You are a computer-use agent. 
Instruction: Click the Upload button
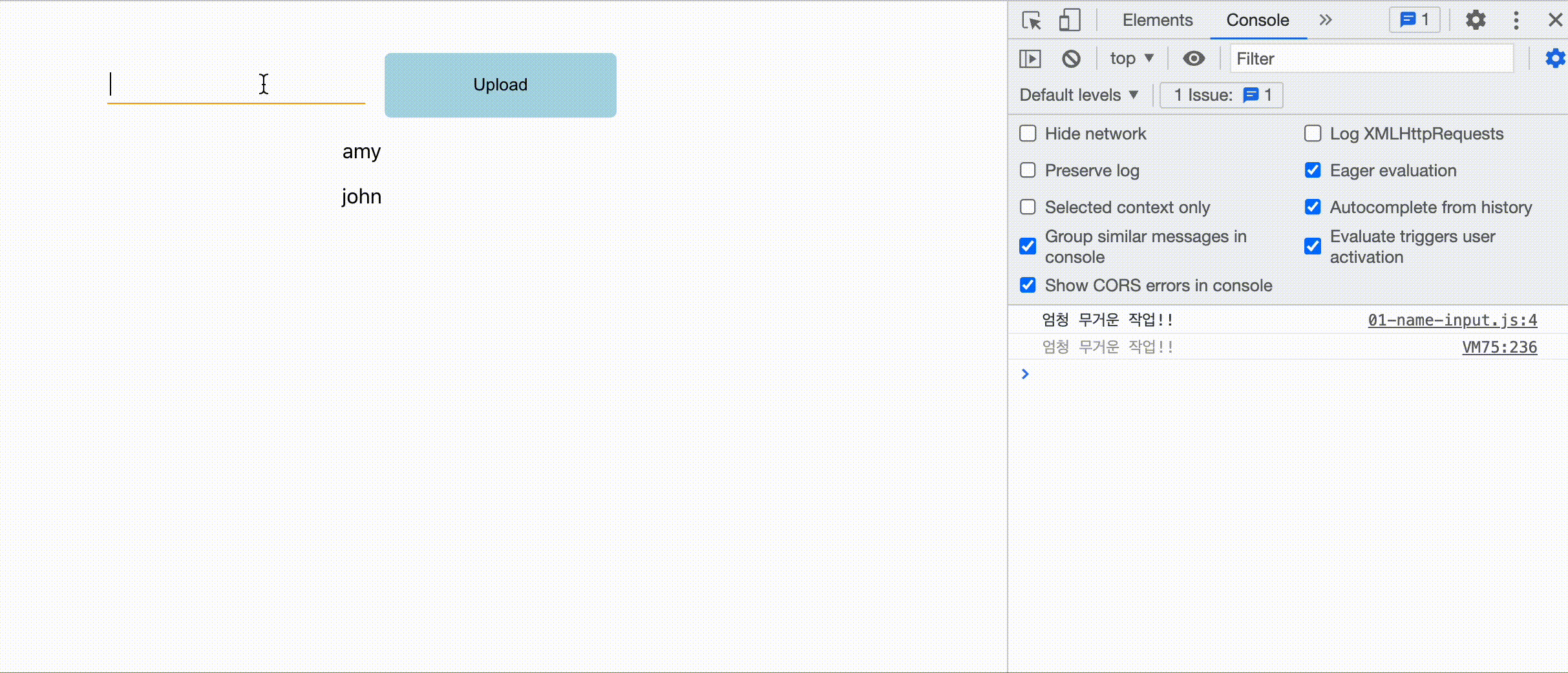click(x=500, y=85)
